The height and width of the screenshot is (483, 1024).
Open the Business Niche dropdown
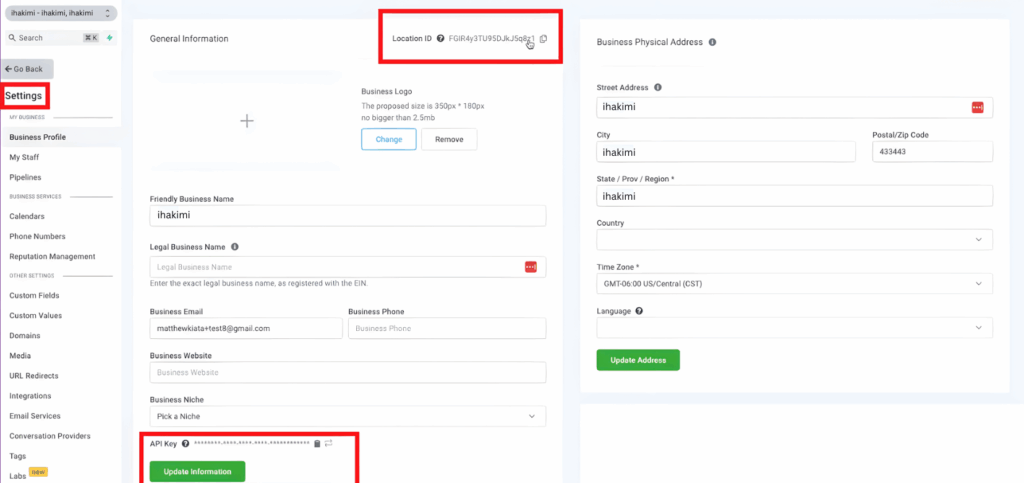[x=347, y=415]
